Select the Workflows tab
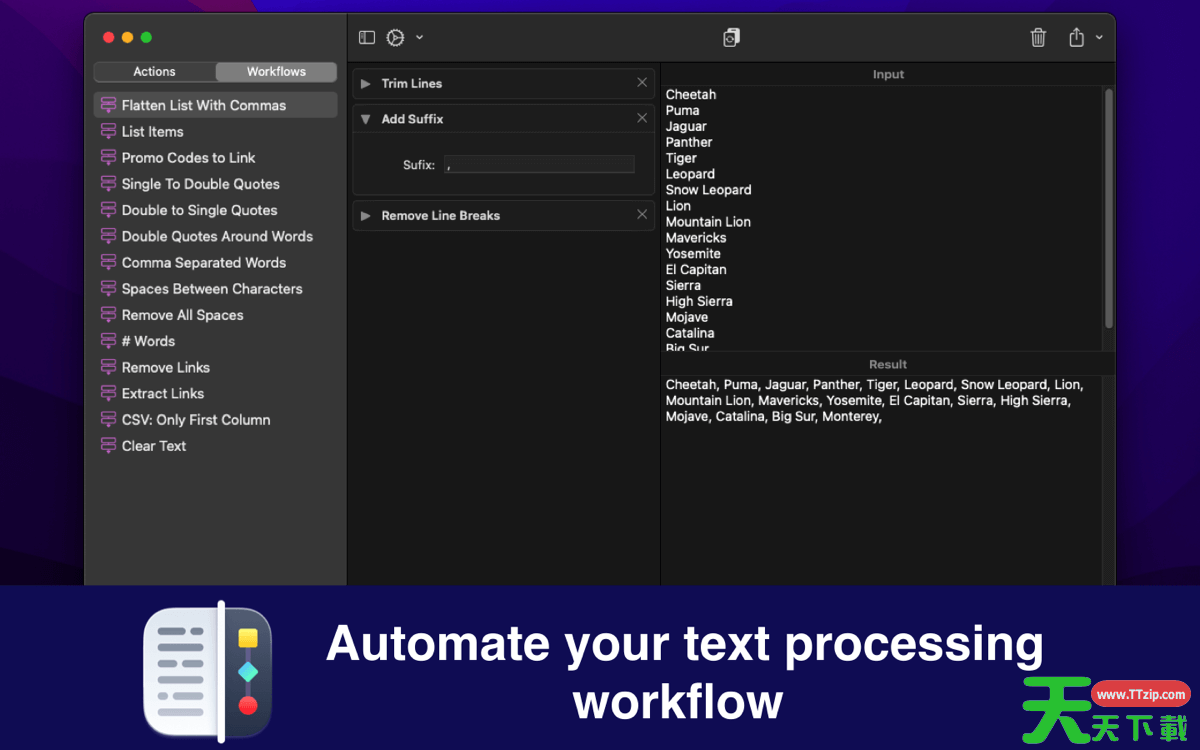1200x750 pixels. (x=276, y=72)
